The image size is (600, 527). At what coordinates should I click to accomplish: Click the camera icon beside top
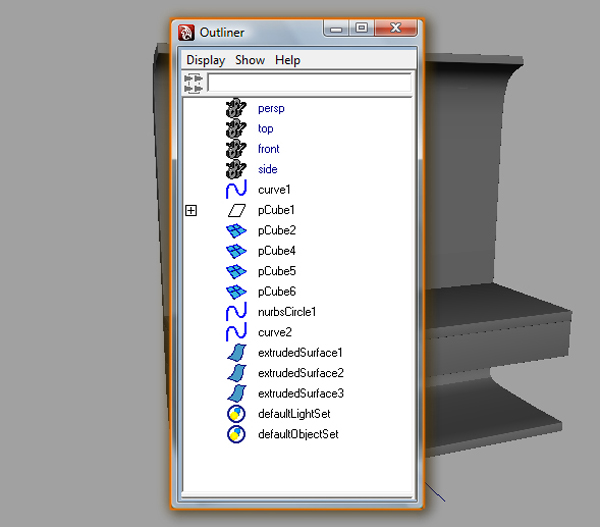coord(236,129)
